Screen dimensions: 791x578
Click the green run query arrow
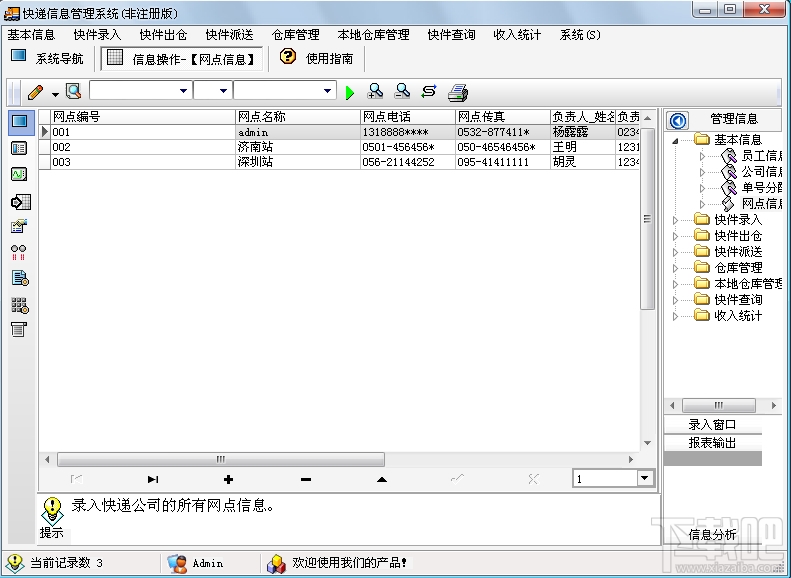click(x=350, y=92)
